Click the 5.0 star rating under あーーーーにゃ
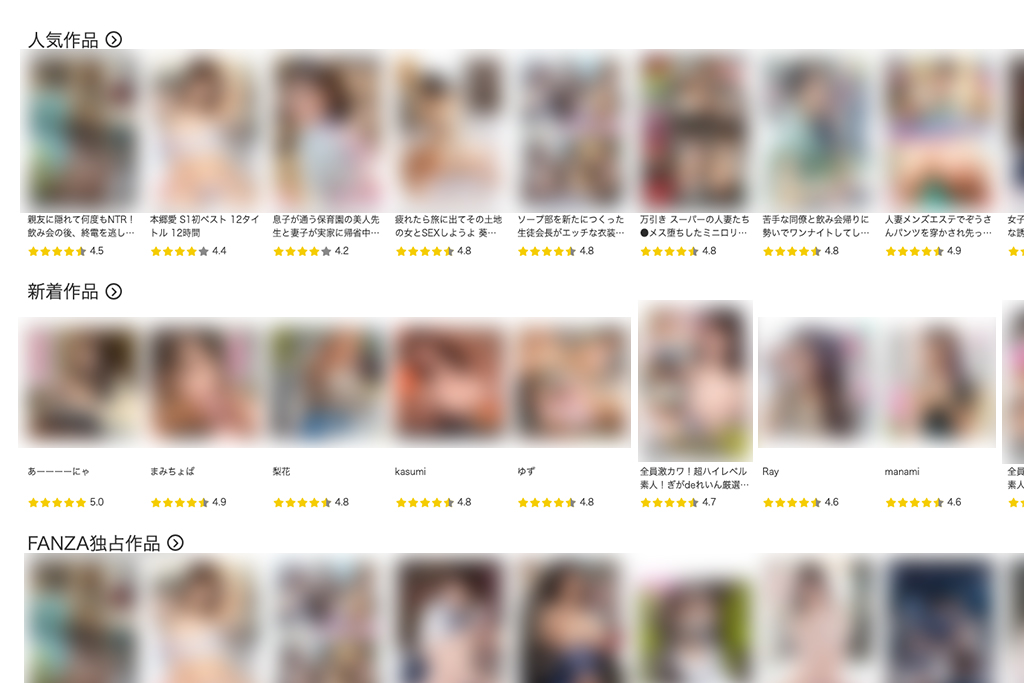 (x=66, y=502)
